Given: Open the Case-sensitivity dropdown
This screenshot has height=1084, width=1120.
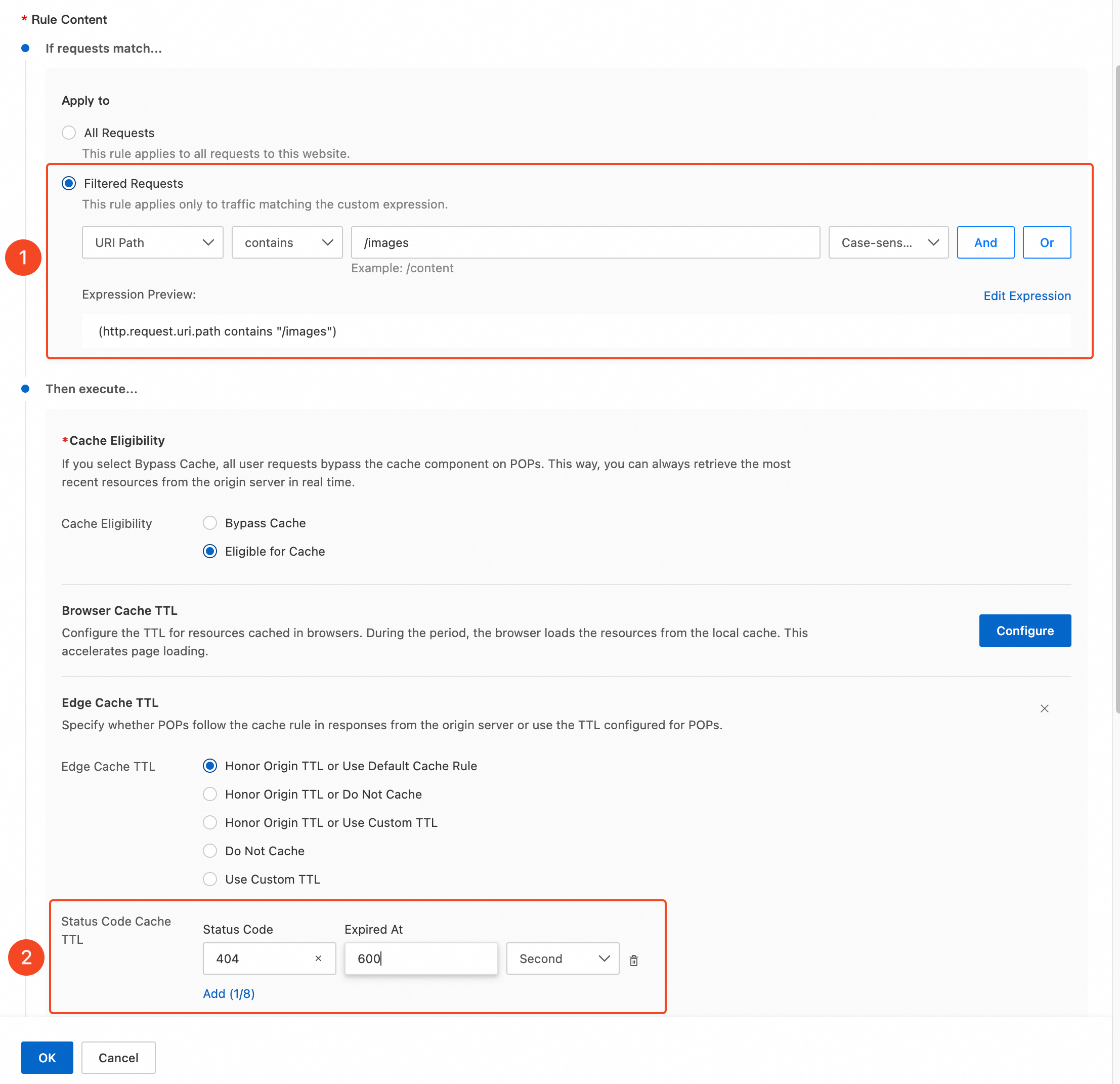Looking at the screenshot, I should coord(888,242).
